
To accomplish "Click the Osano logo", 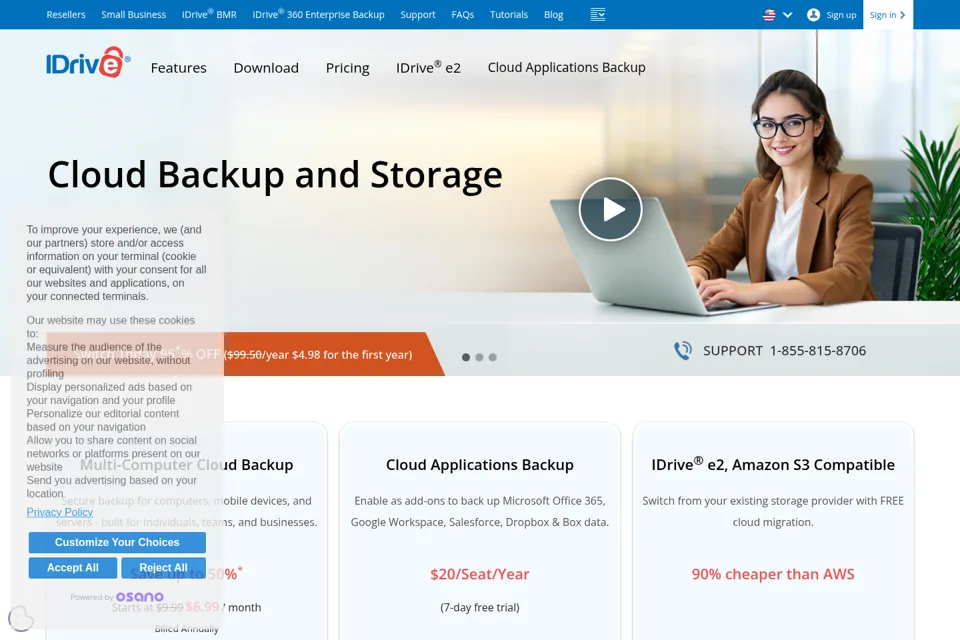I will (140, 597).
